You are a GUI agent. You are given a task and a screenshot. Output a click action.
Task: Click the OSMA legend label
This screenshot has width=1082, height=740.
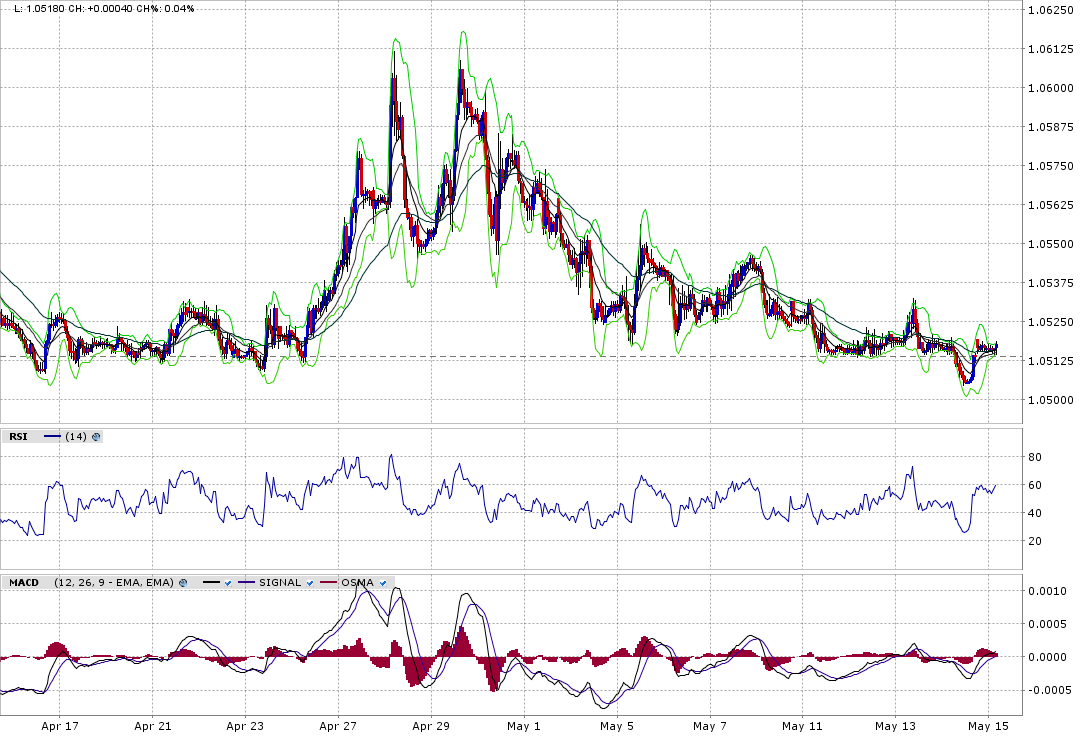point(357,583)
